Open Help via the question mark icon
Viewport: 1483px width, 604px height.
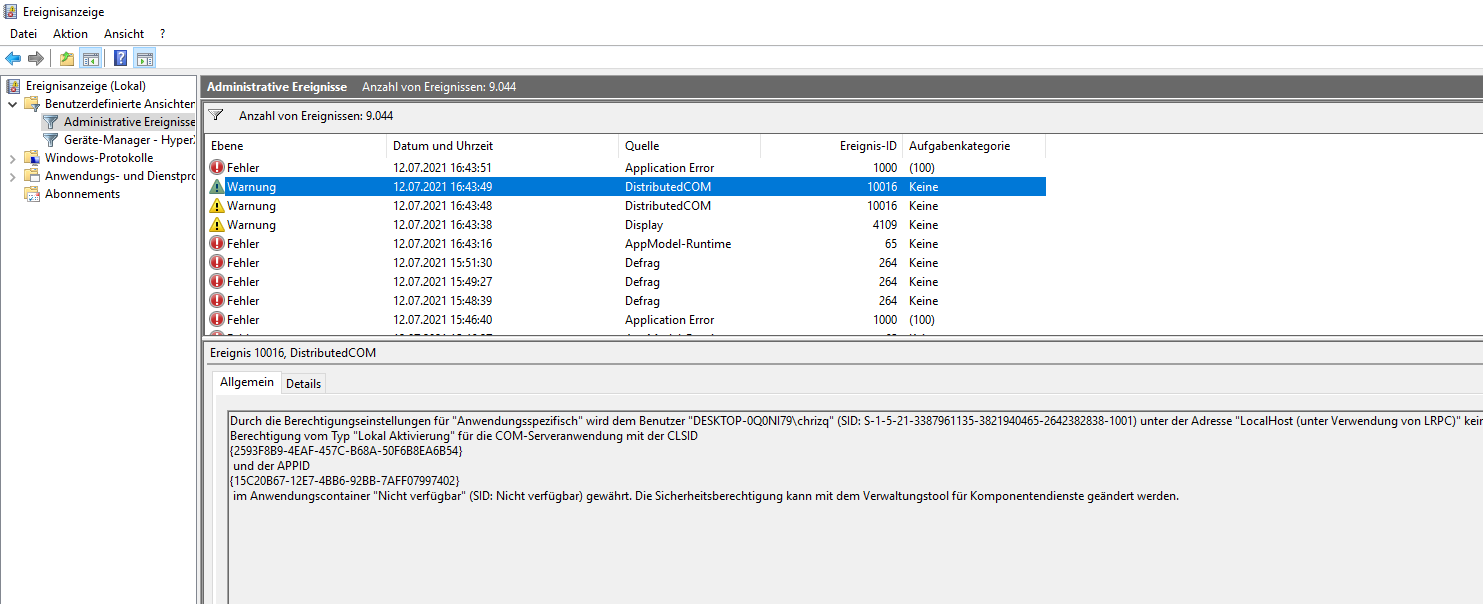coord(120,58)
